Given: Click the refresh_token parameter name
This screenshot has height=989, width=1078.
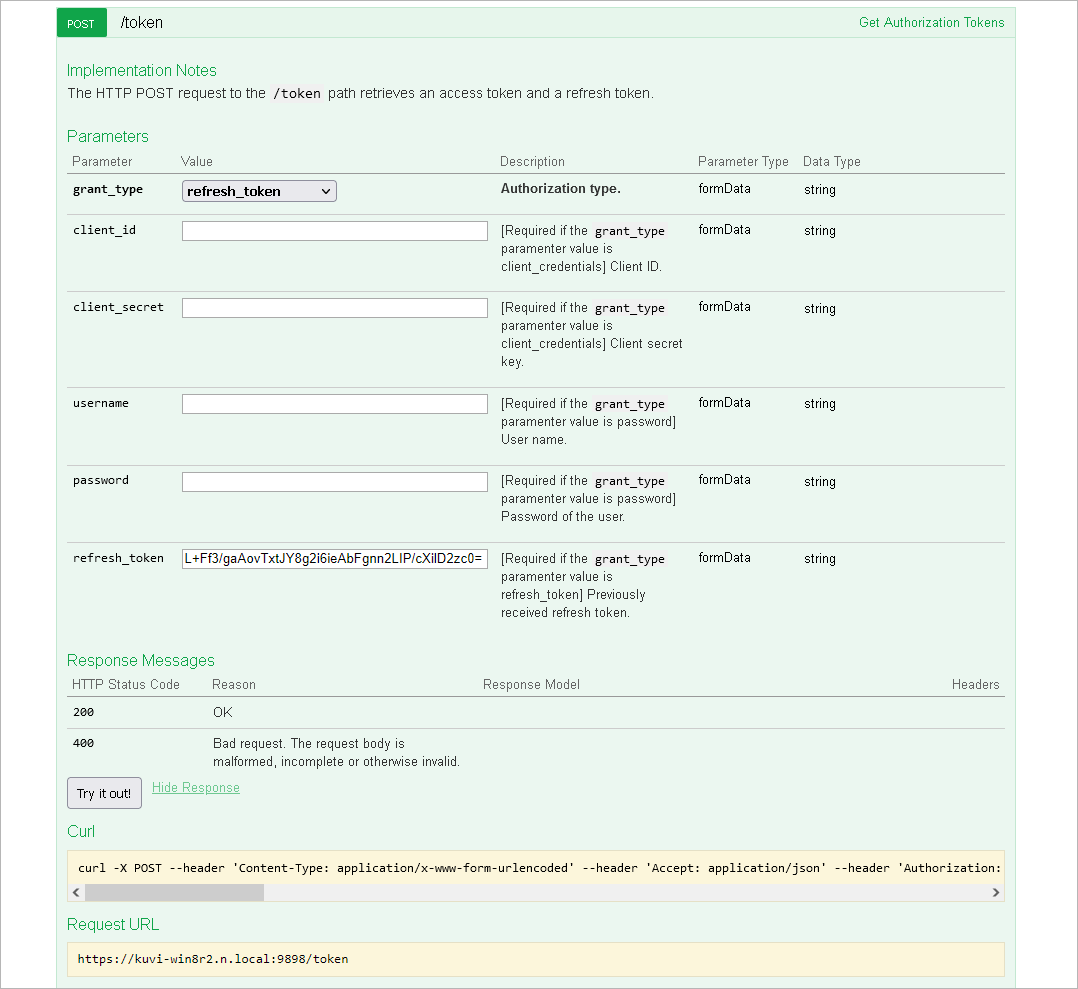Looking at the screenshot, I should pos(118,558).
